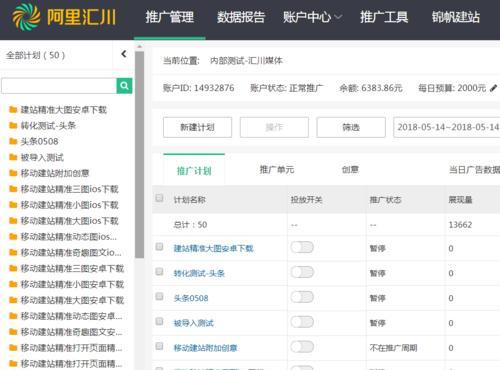
Task: Collapse the plan sidebar with the chevron
Action: [x=124, y=54]
